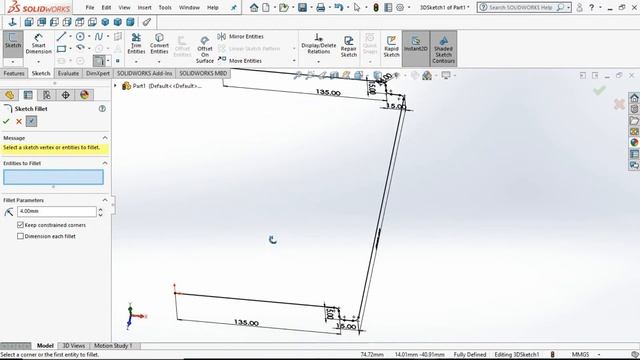Viewport: 640px width, 360px height.
Task: Pin the menu bar with pushpin
Action: click(x=233, y=7)
